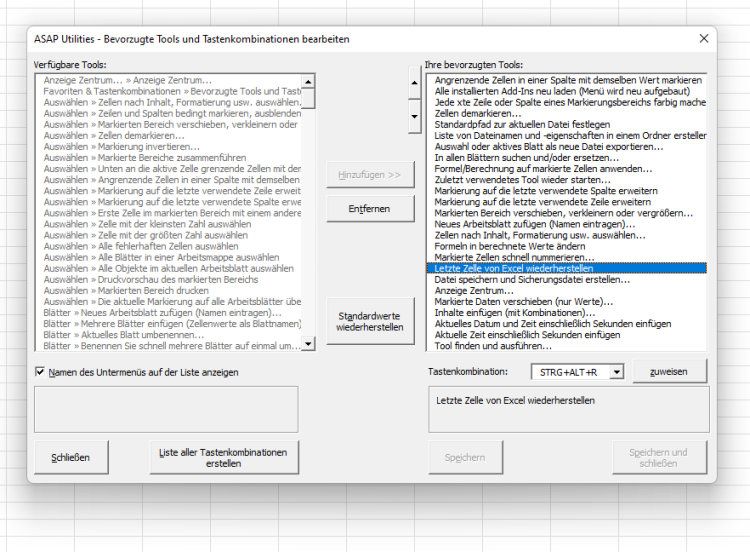Click the 'Schließen' button
The height and width of the screenshot is (552, 750).
click(x=71, y=457)
